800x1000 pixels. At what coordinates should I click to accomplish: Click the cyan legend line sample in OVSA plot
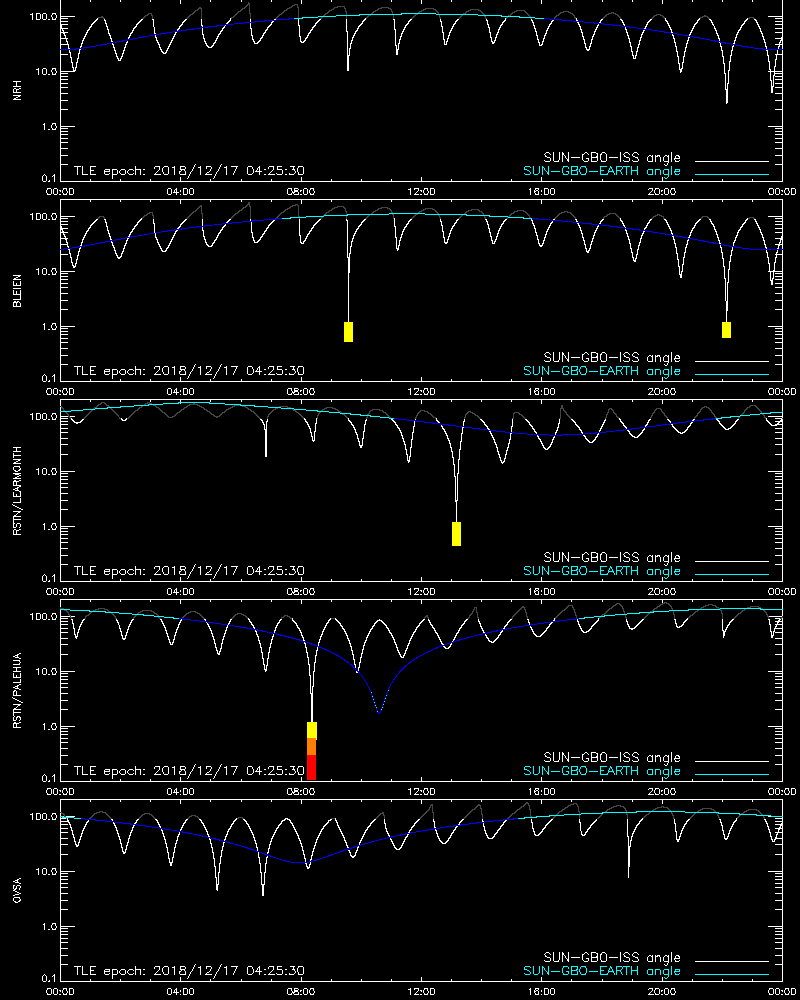pyautogui.click(x=732, y=974)
